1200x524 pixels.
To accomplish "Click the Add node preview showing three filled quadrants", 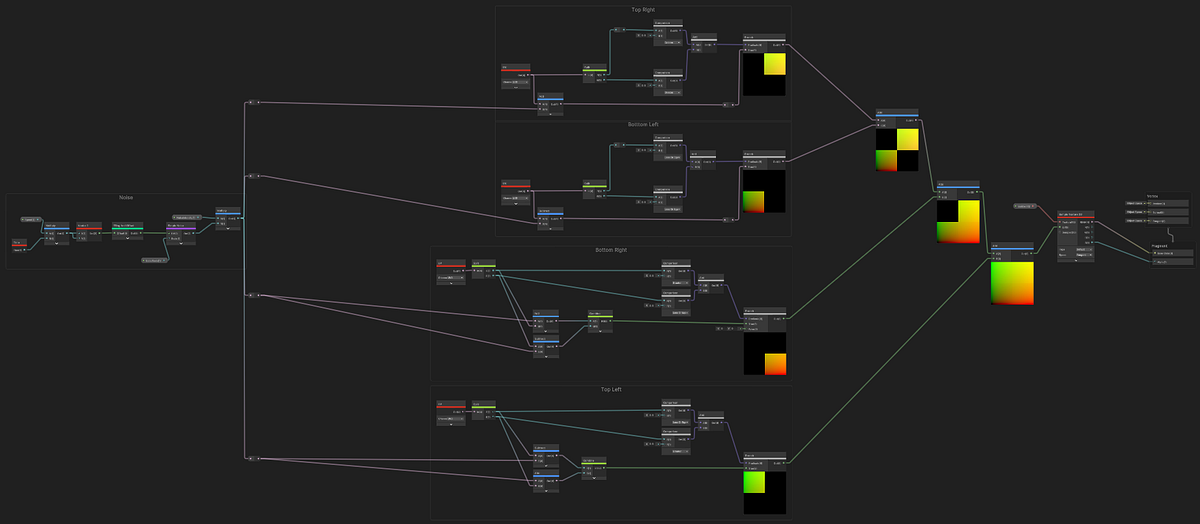I will click(959, 222).
